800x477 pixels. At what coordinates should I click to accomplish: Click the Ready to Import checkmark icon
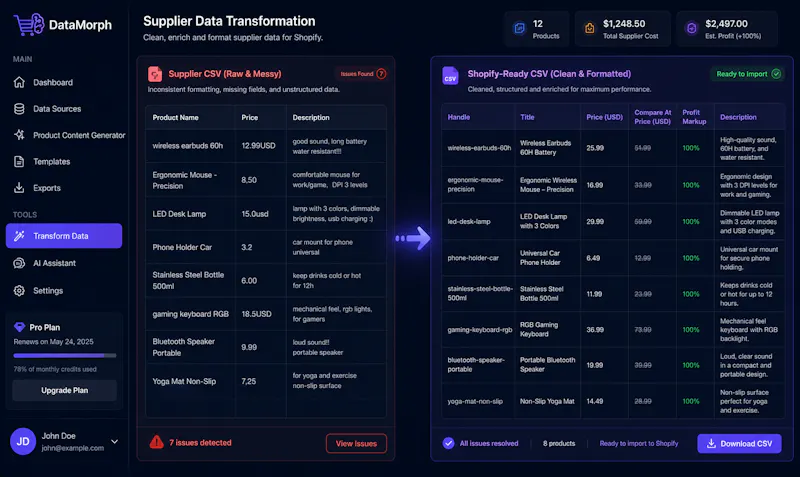tap(776, 74)
